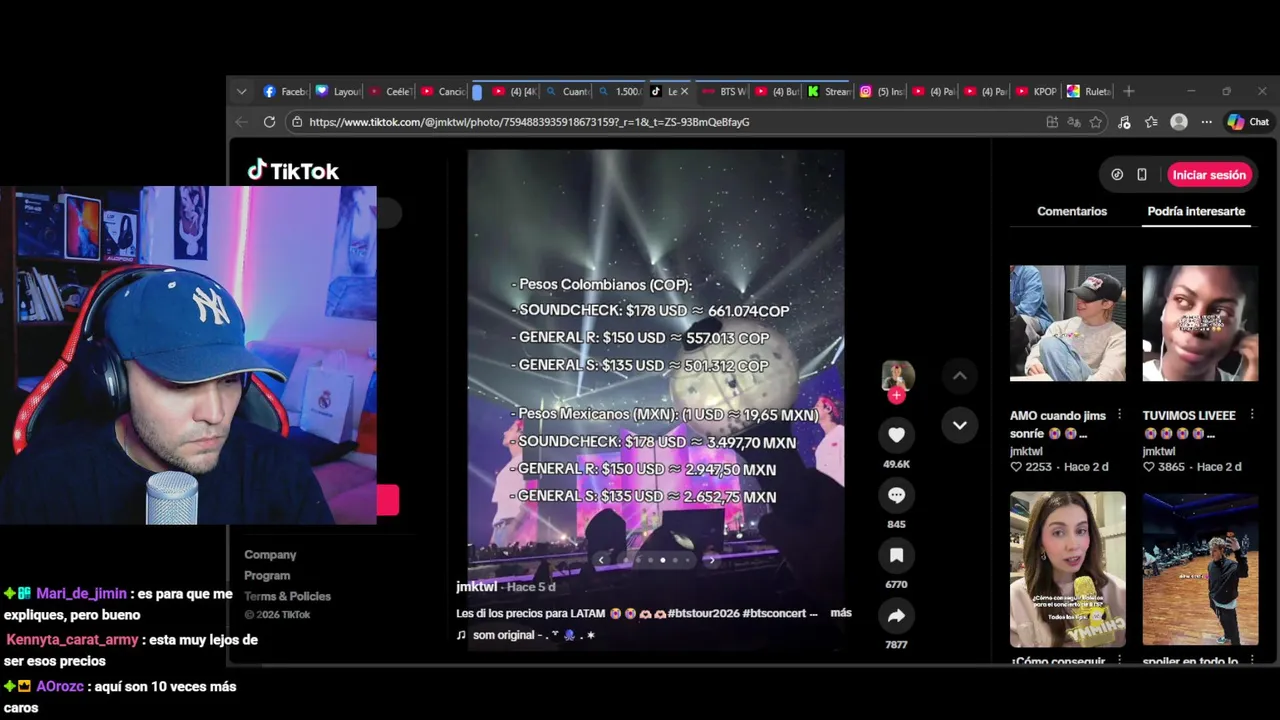The height and width of the screenshot is (720, 1280).
Task: Open the yellow microphone woman video thumbnail
Action: 1067,569
